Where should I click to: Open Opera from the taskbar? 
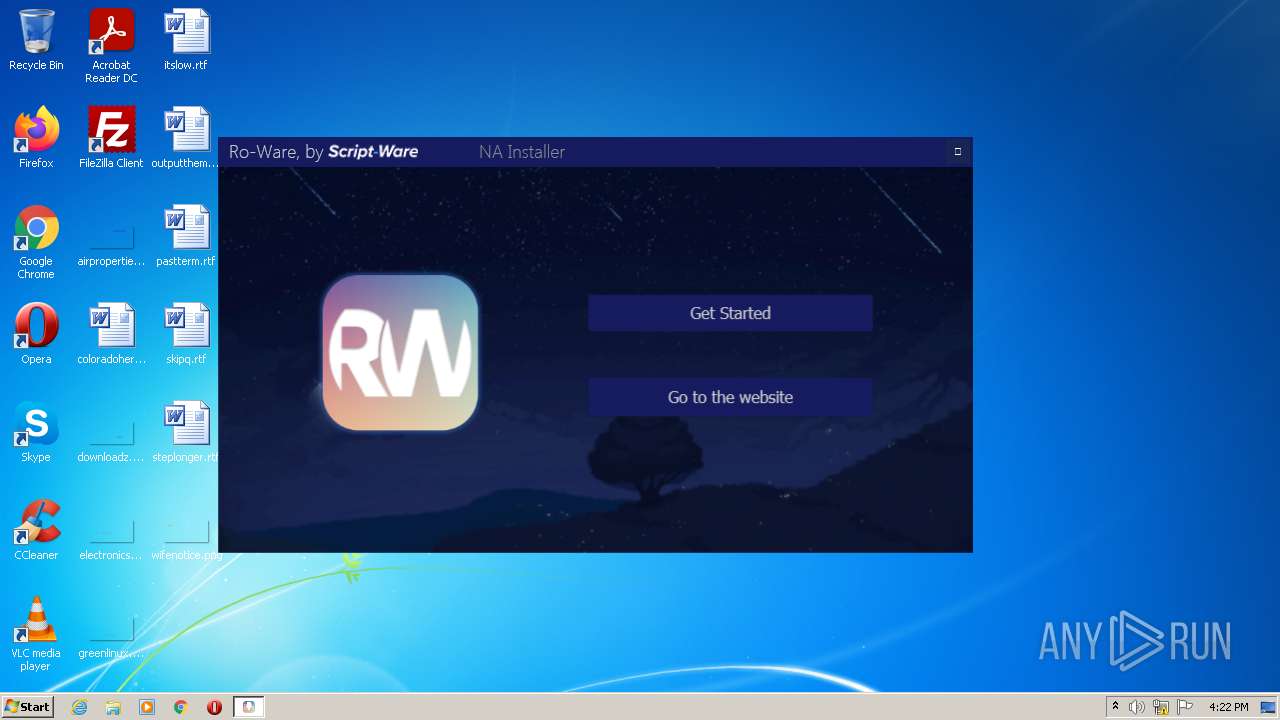pos(214,707)
